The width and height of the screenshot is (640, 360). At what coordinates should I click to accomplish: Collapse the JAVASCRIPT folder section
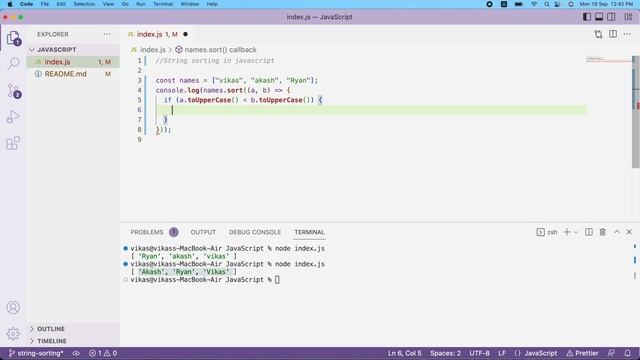(73, 49)
